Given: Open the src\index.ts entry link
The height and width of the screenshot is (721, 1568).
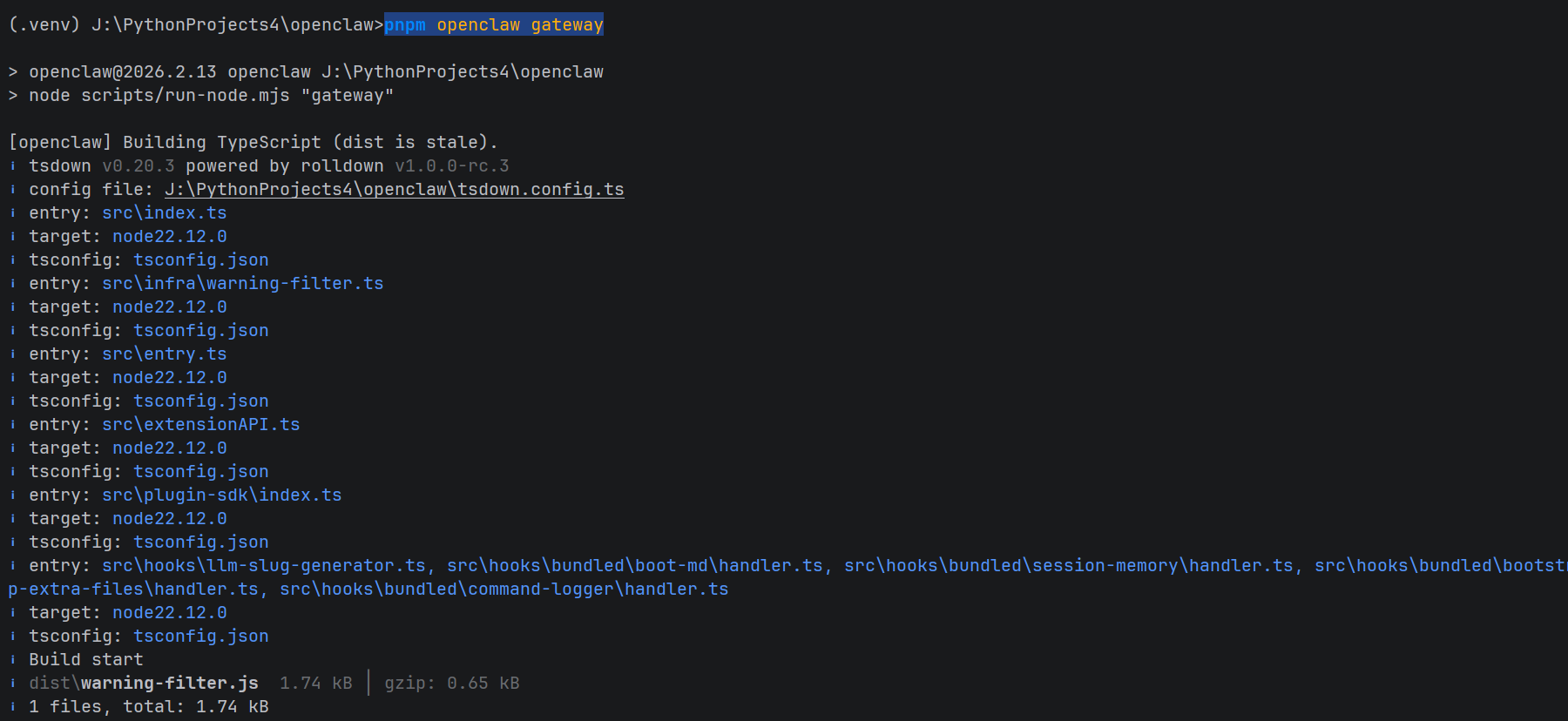Looking at the screenshot, I should (x=164, y=213).
